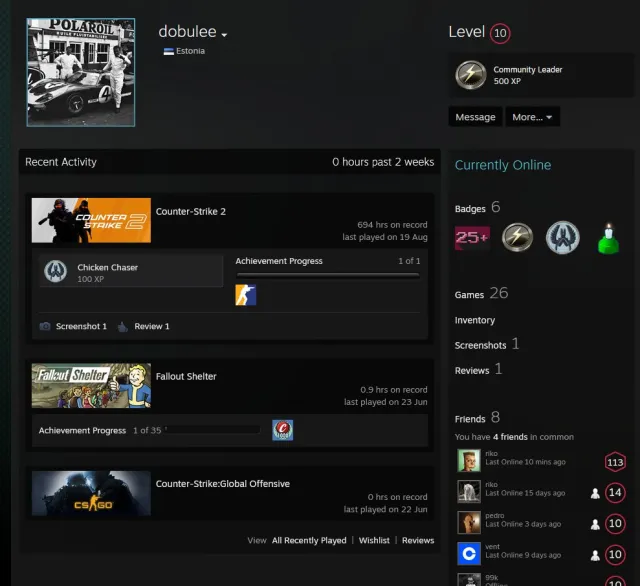Click the Recent Activity header
This screenshot has width=640, height=586.
pos(61,162)
